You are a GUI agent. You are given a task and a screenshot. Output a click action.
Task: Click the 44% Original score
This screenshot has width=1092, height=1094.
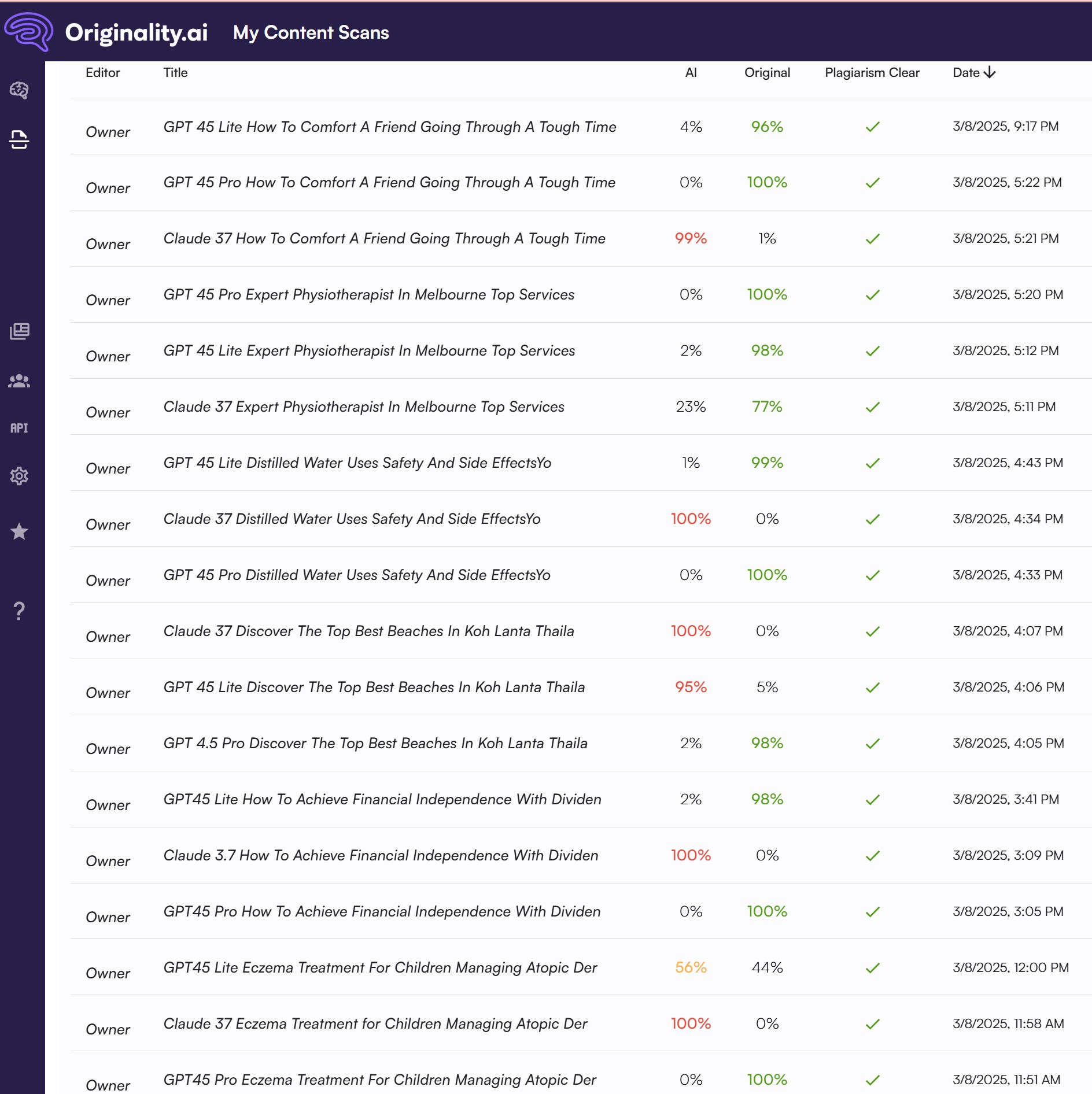pos(767,967)
